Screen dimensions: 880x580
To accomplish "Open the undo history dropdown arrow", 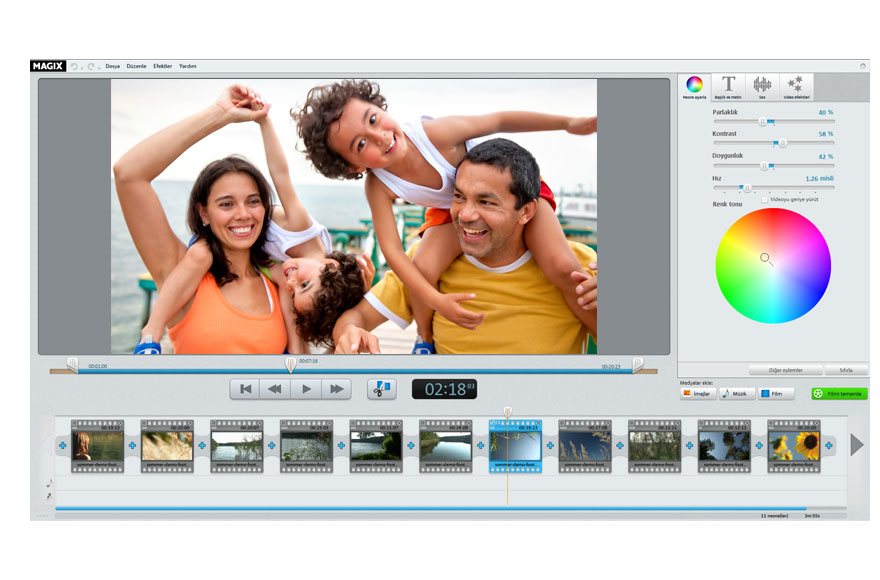I will point(82,68).
